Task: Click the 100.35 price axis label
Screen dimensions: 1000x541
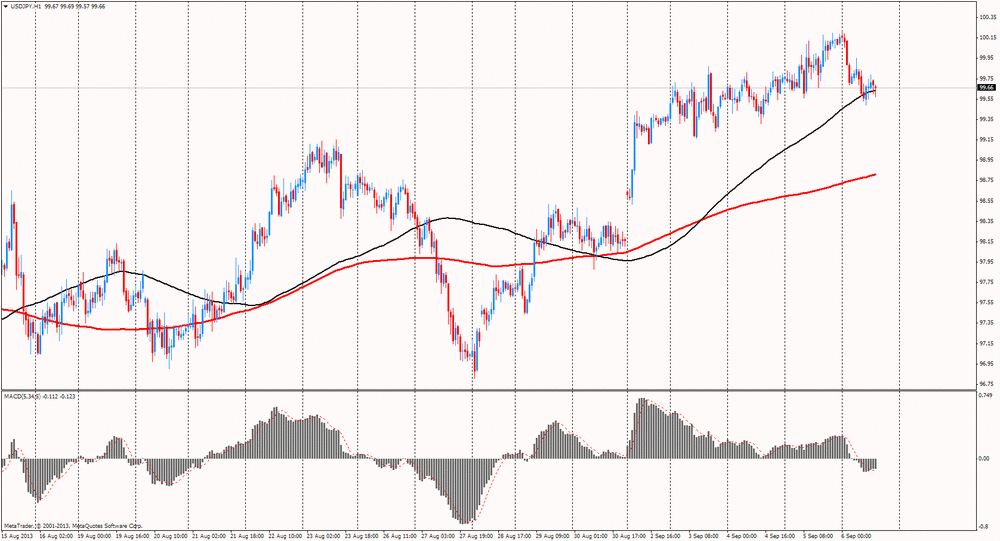Action: point(987,18)
